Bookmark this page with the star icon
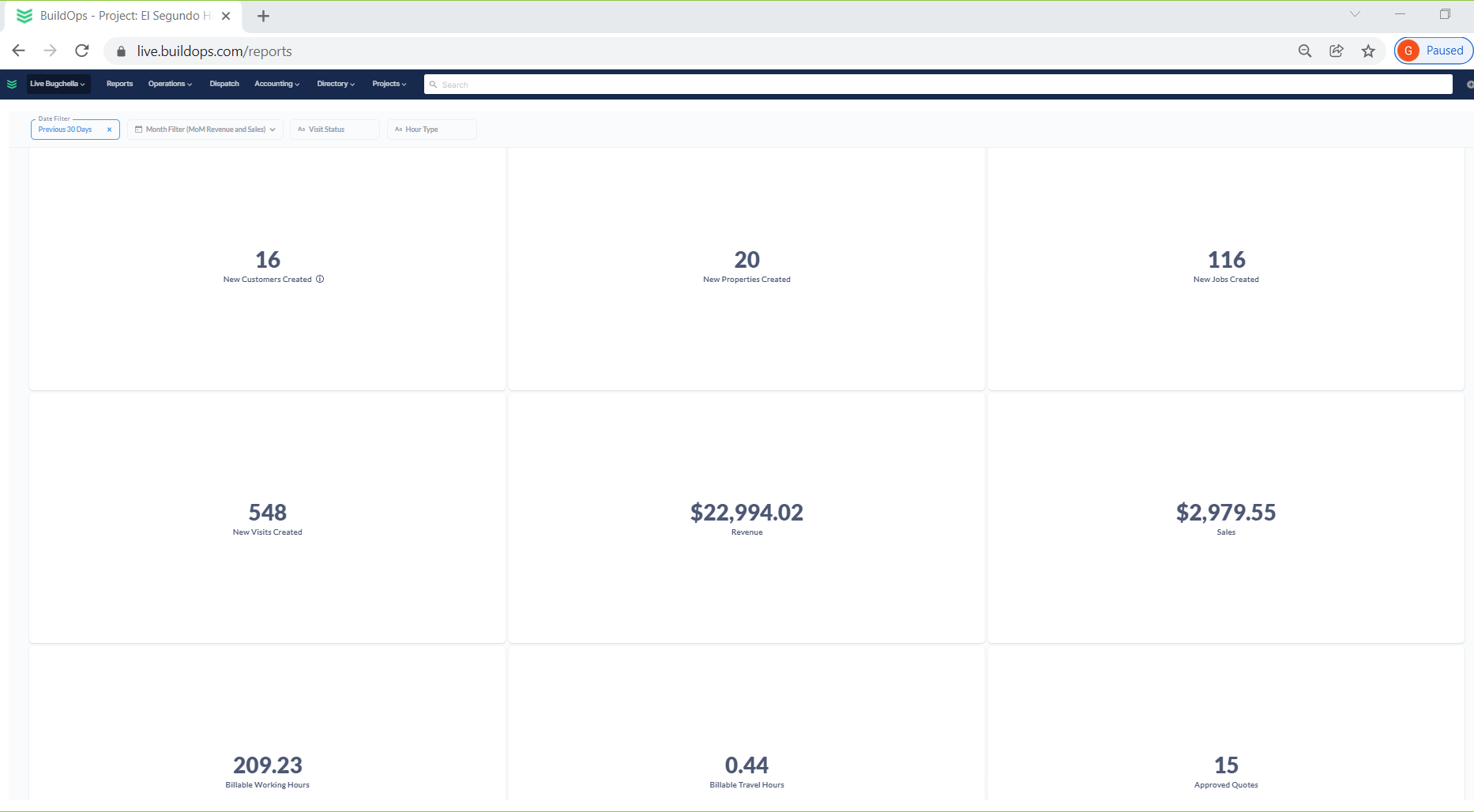Image resolution: width=1474 pixels, height=812 pixels. point(1368,51)
